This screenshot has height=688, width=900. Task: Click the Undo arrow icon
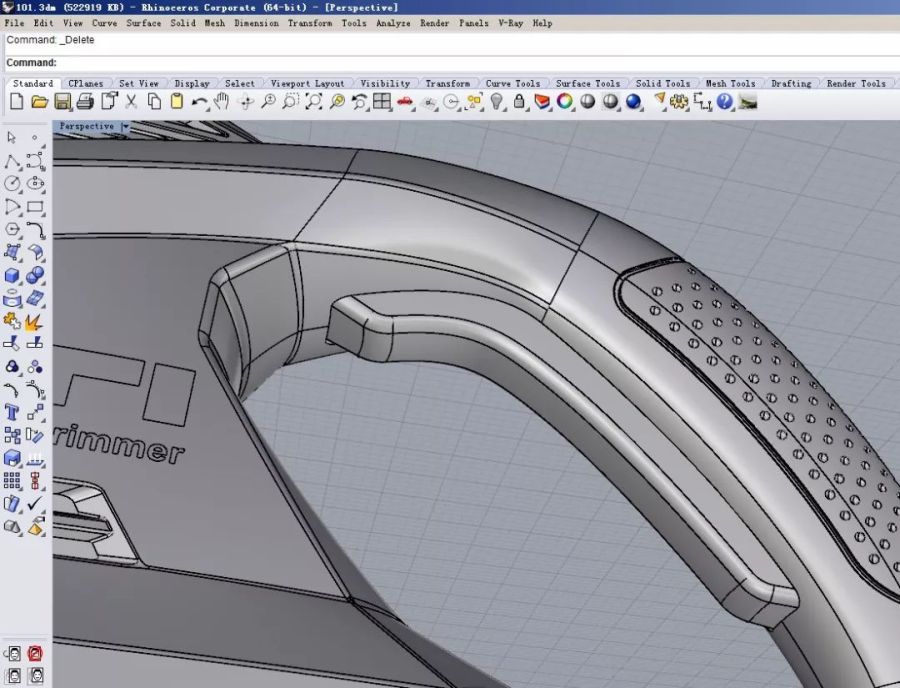click(x=199, y=101)
